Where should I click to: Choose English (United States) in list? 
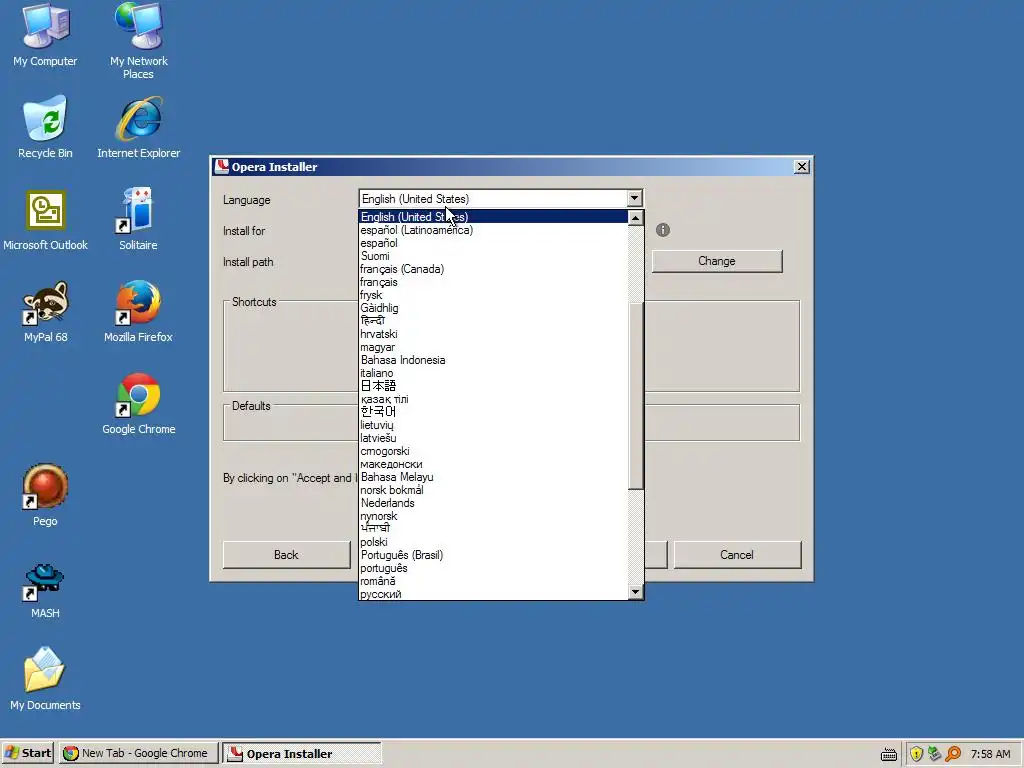pyautogui.click(x=493, y=217)
